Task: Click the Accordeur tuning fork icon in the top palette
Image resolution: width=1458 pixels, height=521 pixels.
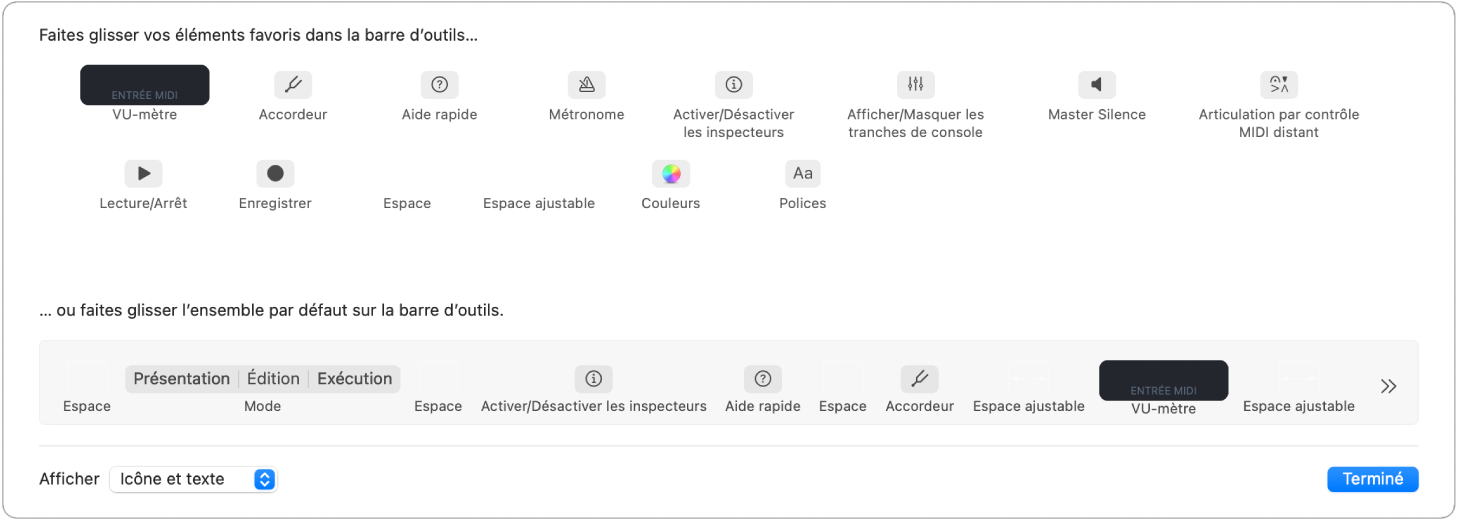Action: 293,84
